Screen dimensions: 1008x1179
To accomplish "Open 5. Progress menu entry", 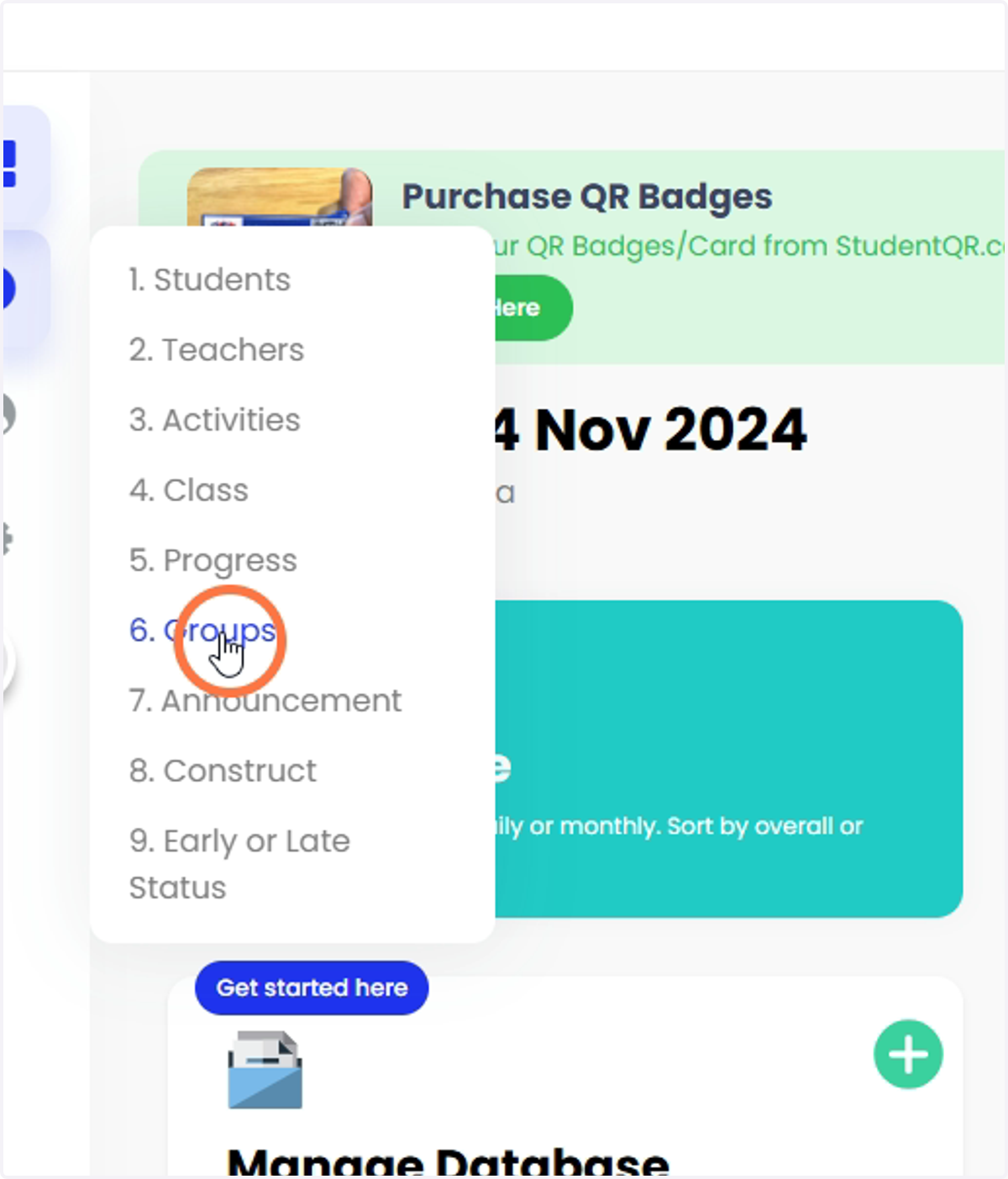I will (213, 560).
